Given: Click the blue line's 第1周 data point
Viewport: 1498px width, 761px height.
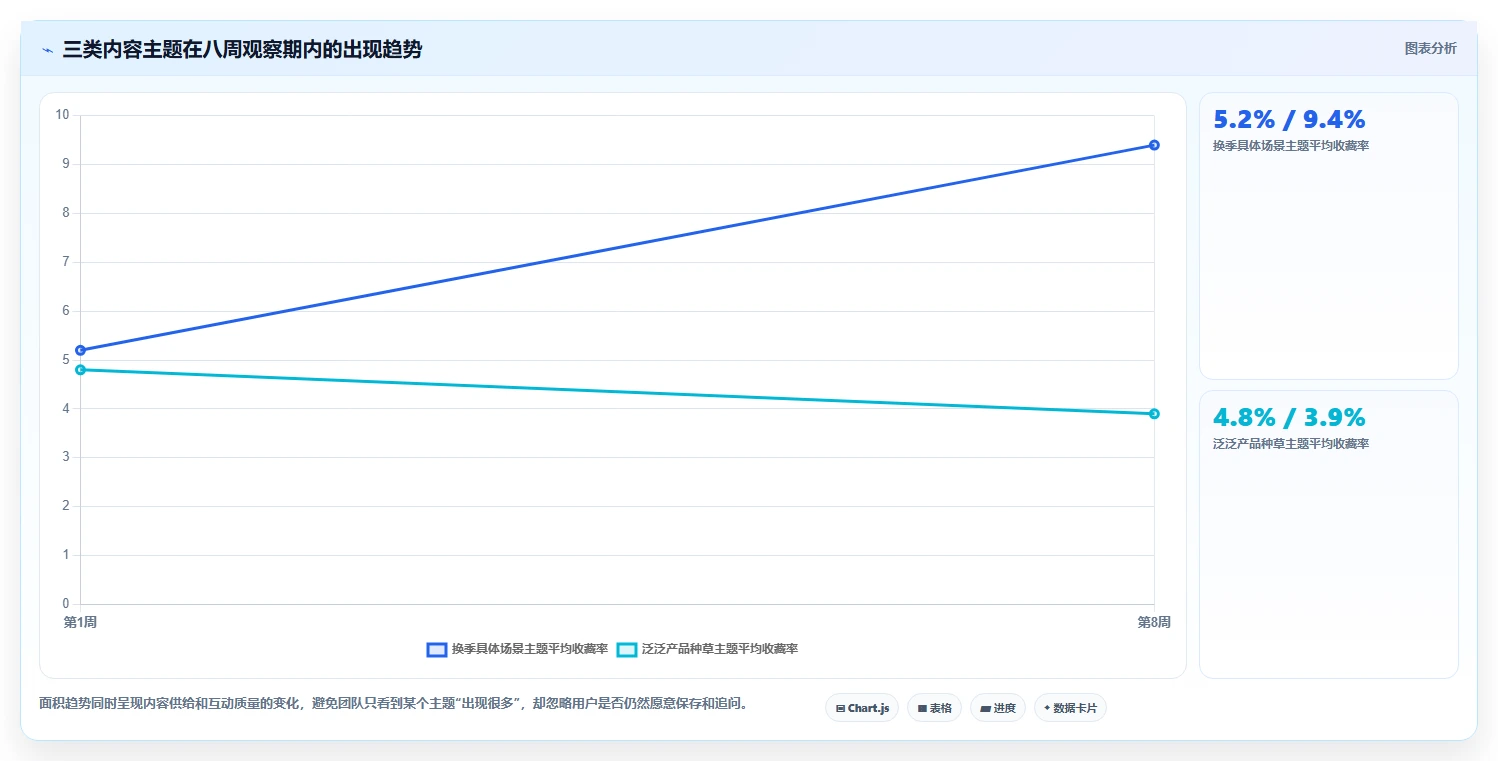Looking at the screenshot, I should (x=80, y=350).
